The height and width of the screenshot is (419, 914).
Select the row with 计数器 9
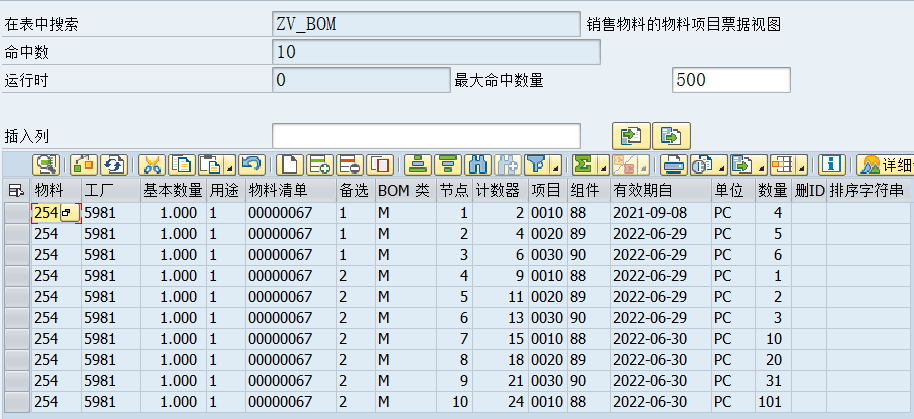17,276
